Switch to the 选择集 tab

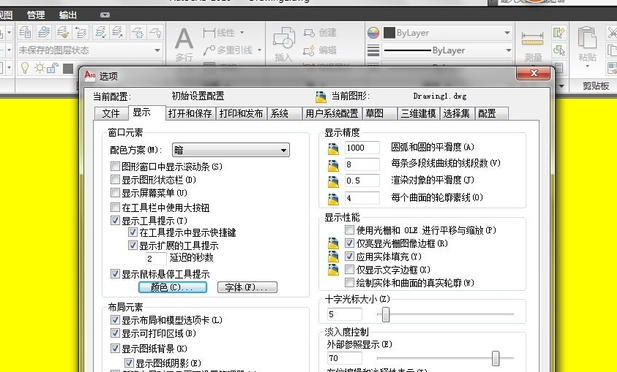pyautogui.click(x=456, y=113)
